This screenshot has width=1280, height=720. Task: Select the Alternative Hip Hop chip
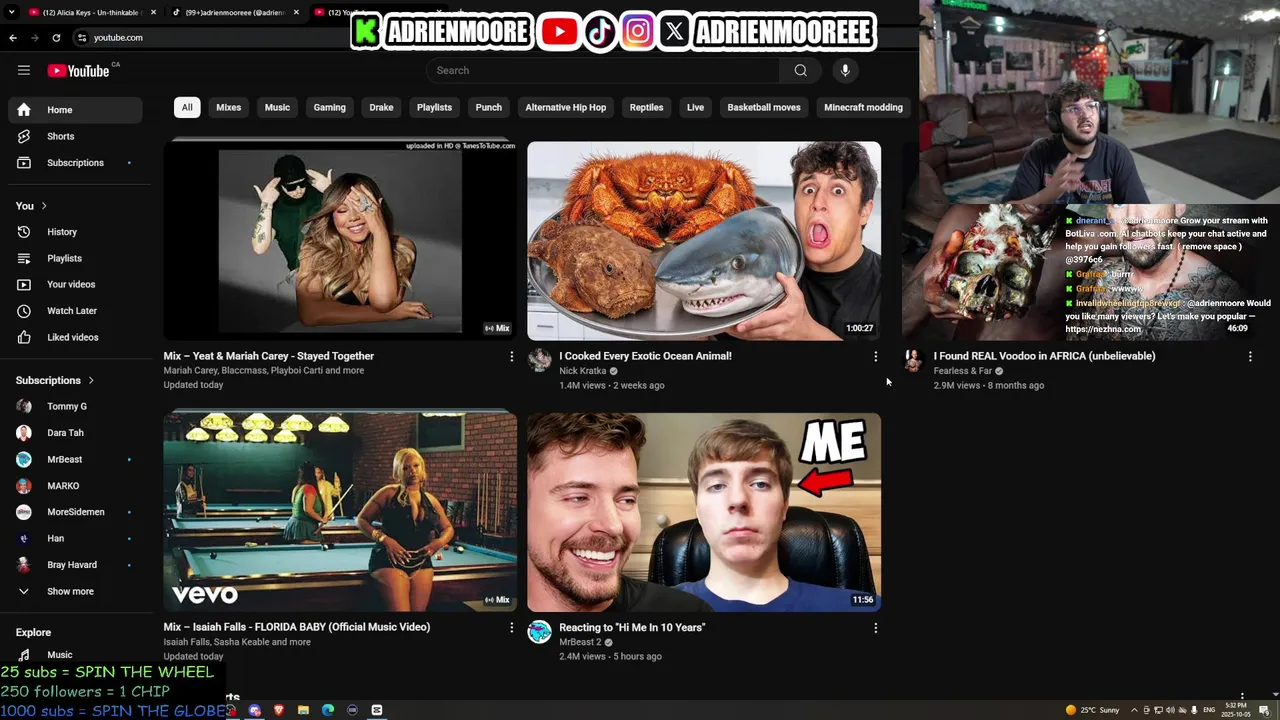click(566, 107)
